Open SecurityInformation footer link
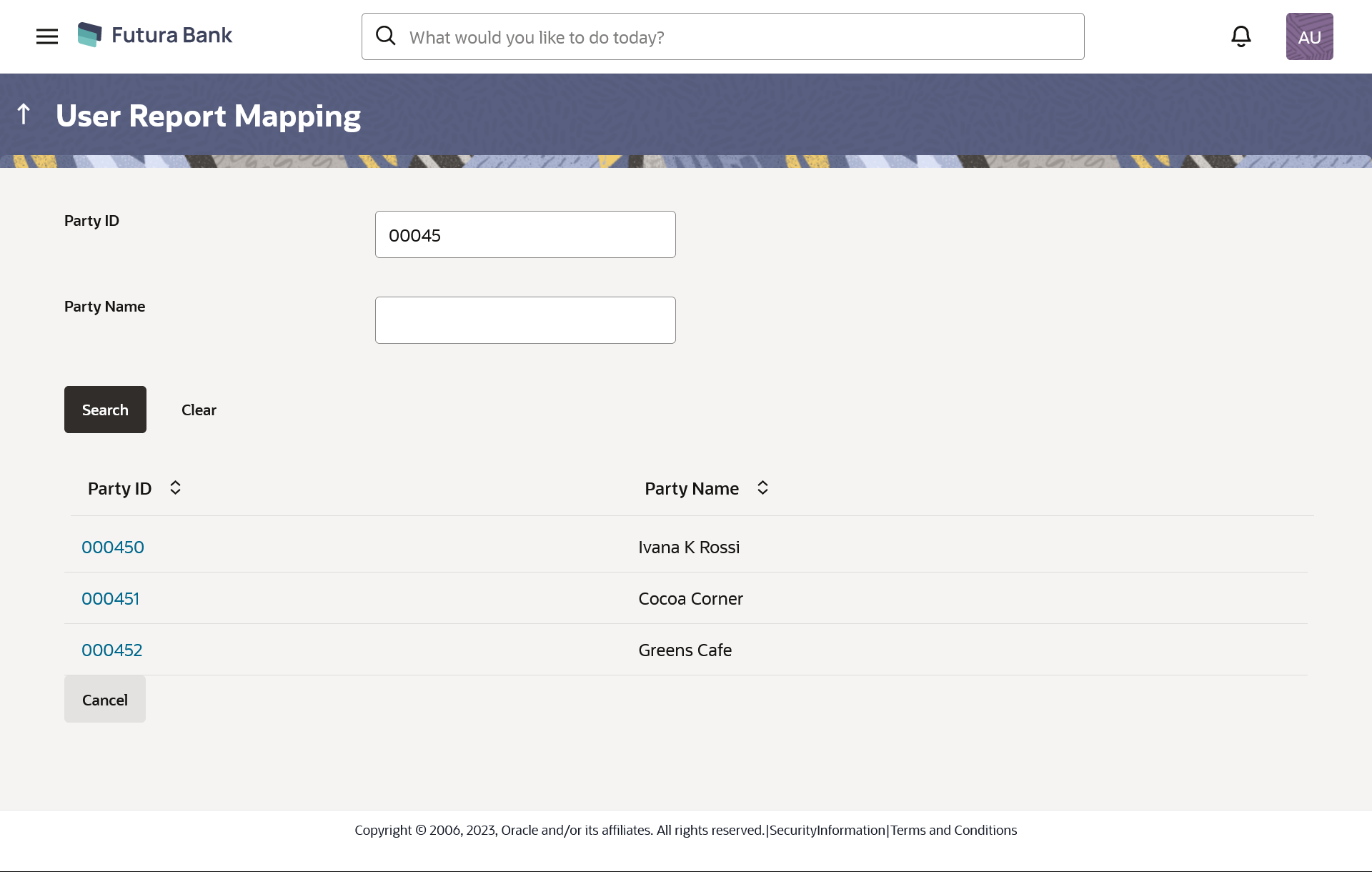This screenshot has height=872, width=1372. pos(827,831)
